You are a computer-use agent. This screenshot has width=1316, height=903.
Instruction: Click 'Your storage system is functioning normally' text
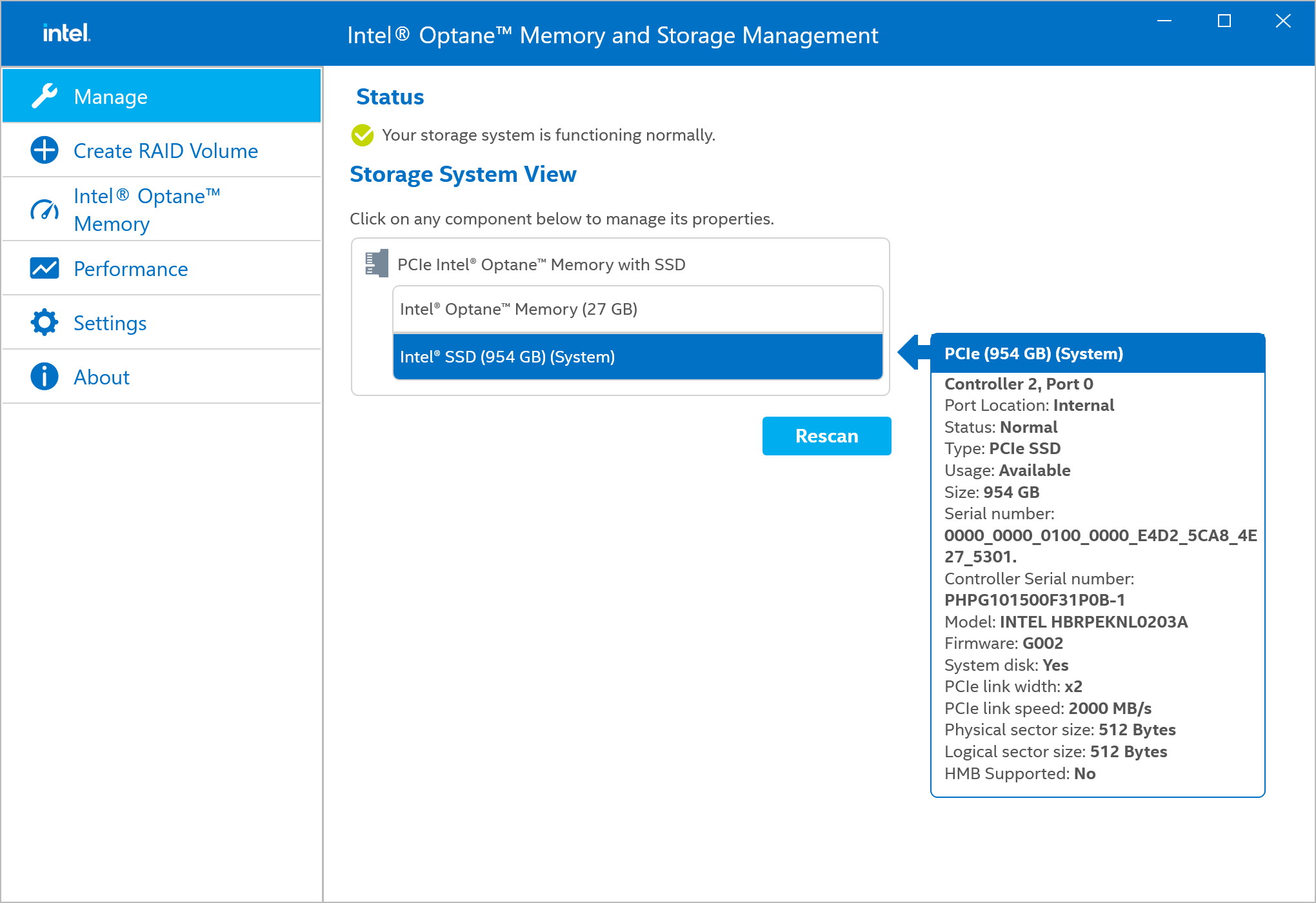click(549, 135)
